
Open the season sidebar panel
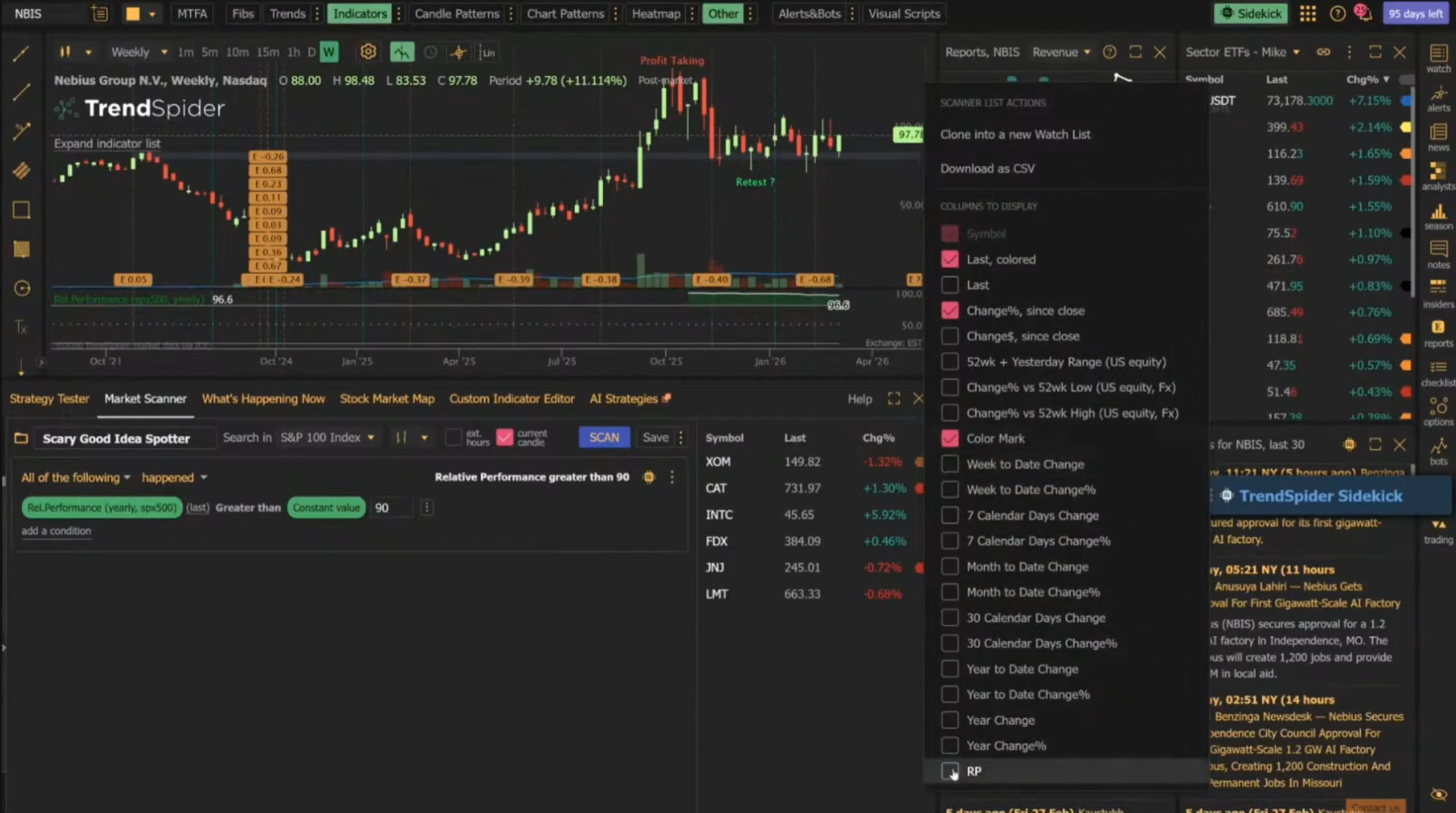(x=1438, y=216)
